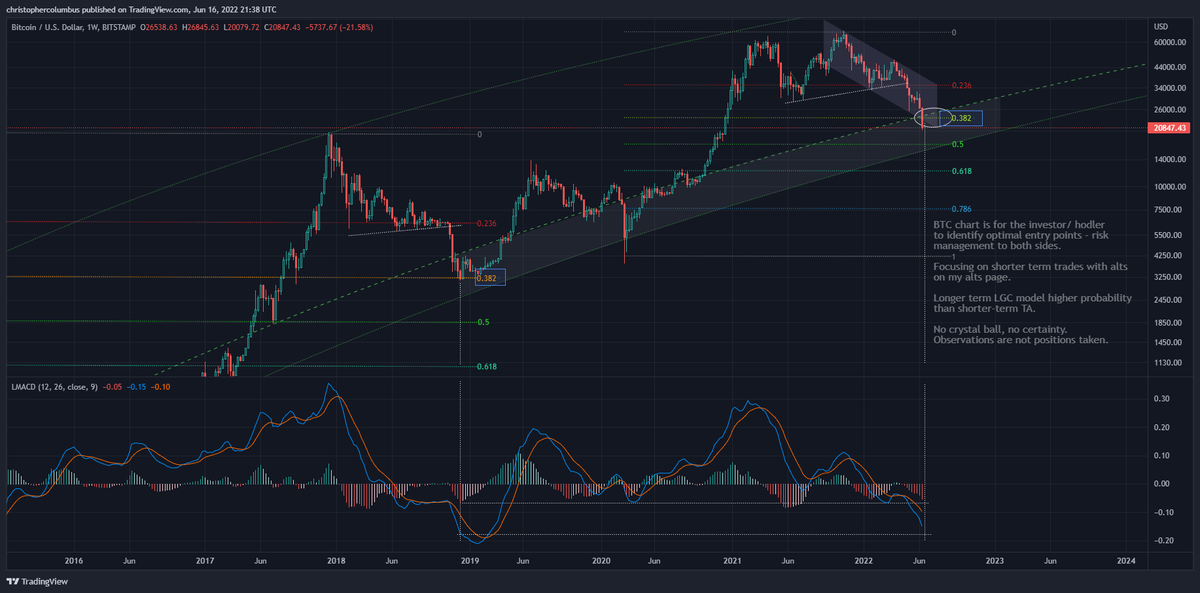
Task: Click the 10000.00 price axis label
Action: tap(1168, 186)
